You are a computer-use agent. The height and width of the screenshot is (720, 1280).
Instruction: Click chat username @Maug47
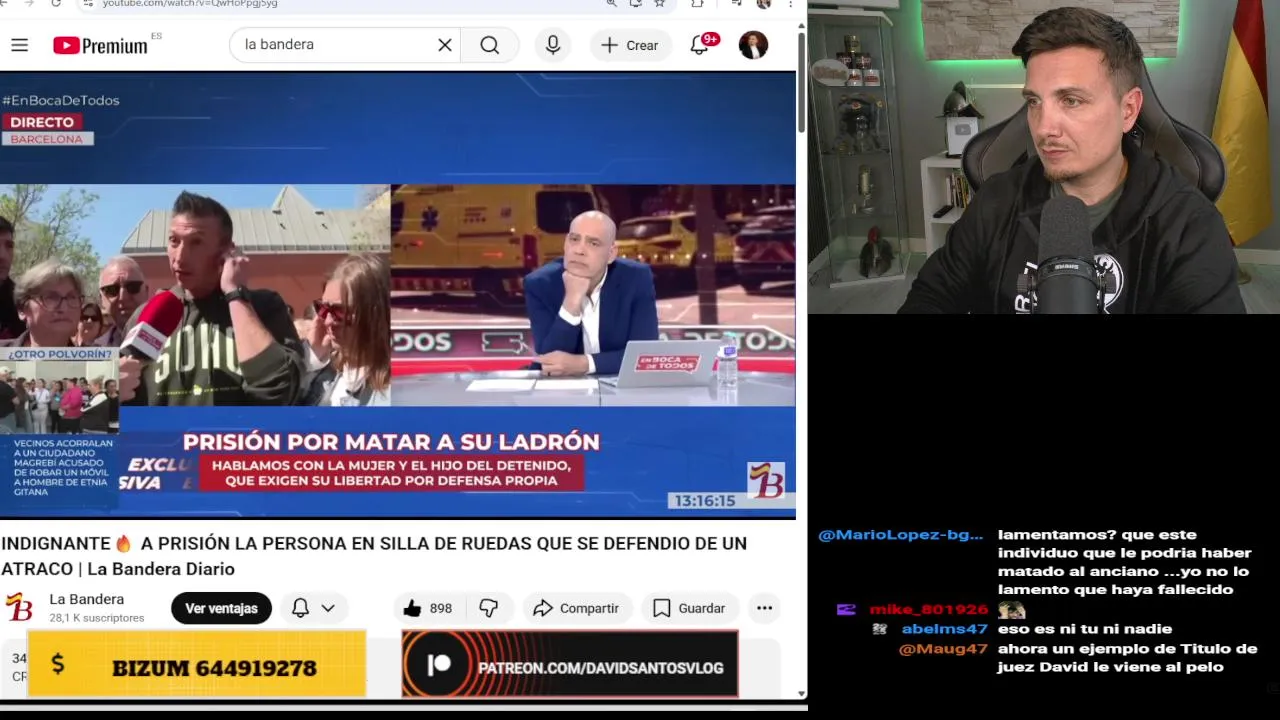(x=943, y=649)
